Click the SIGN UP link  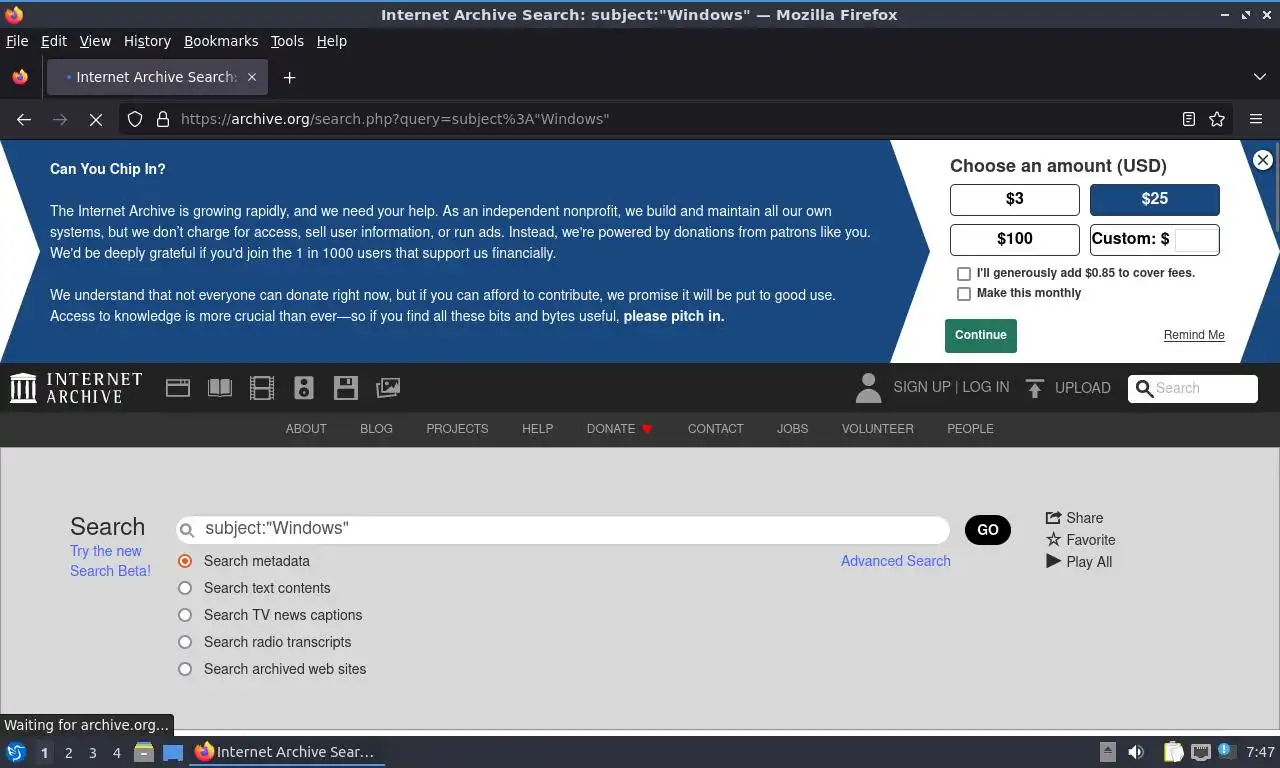922,387
